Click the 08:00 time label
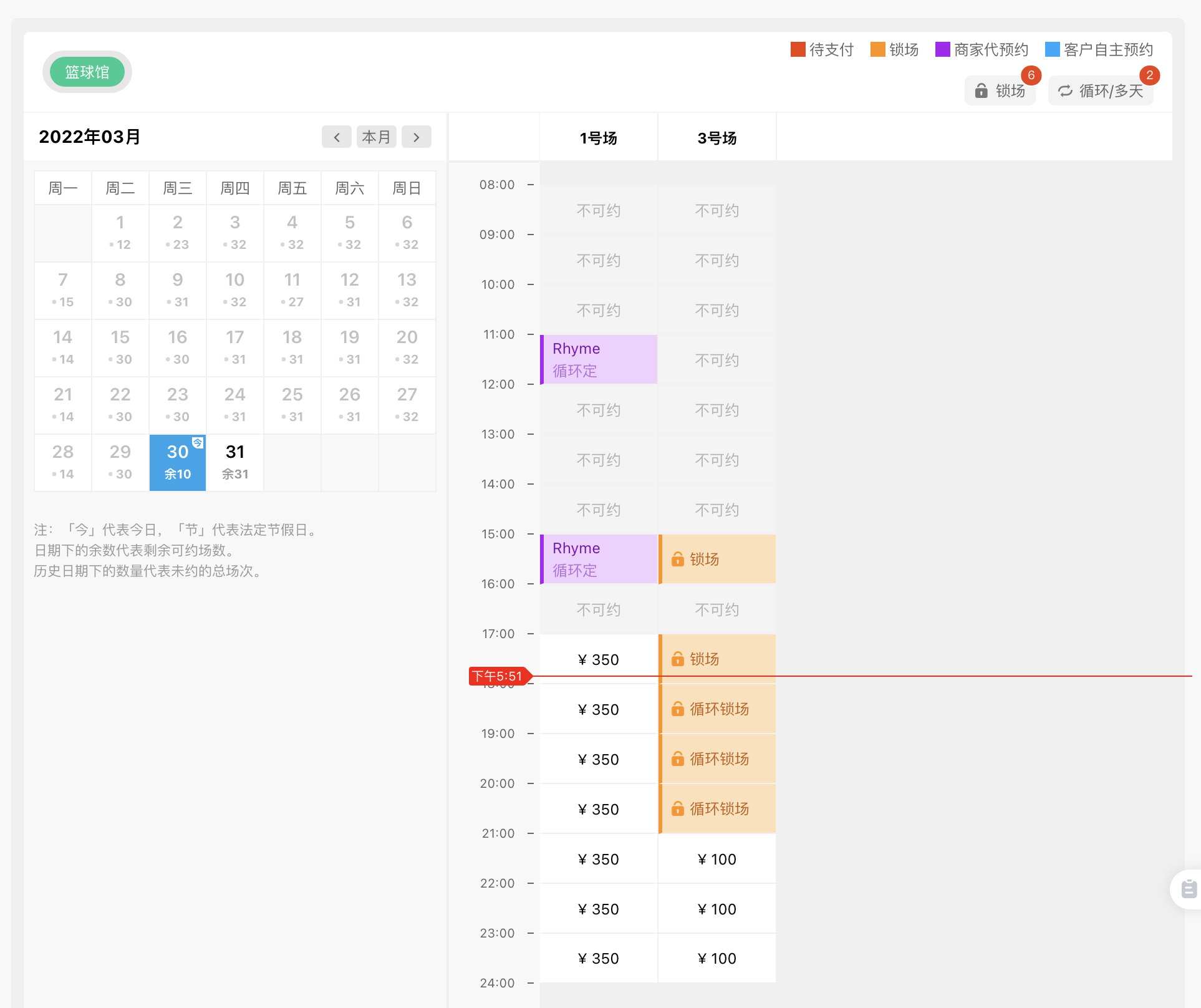1201x1008 pixels. point(497,185)
